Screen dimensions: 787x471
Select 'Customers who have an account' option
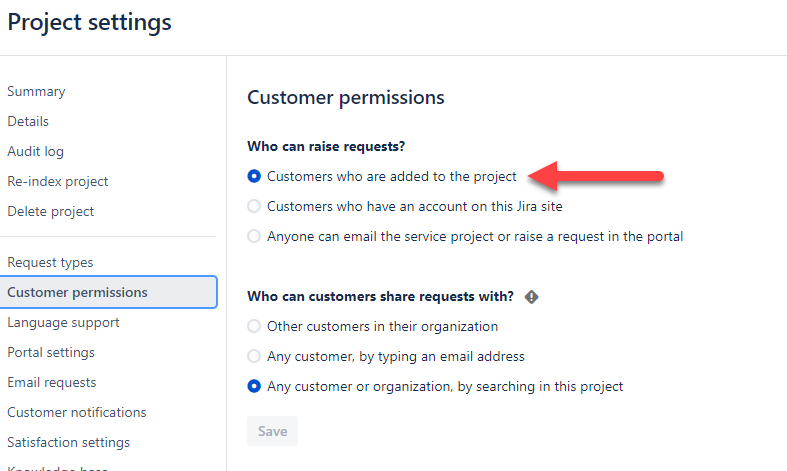tap(254, 207)
